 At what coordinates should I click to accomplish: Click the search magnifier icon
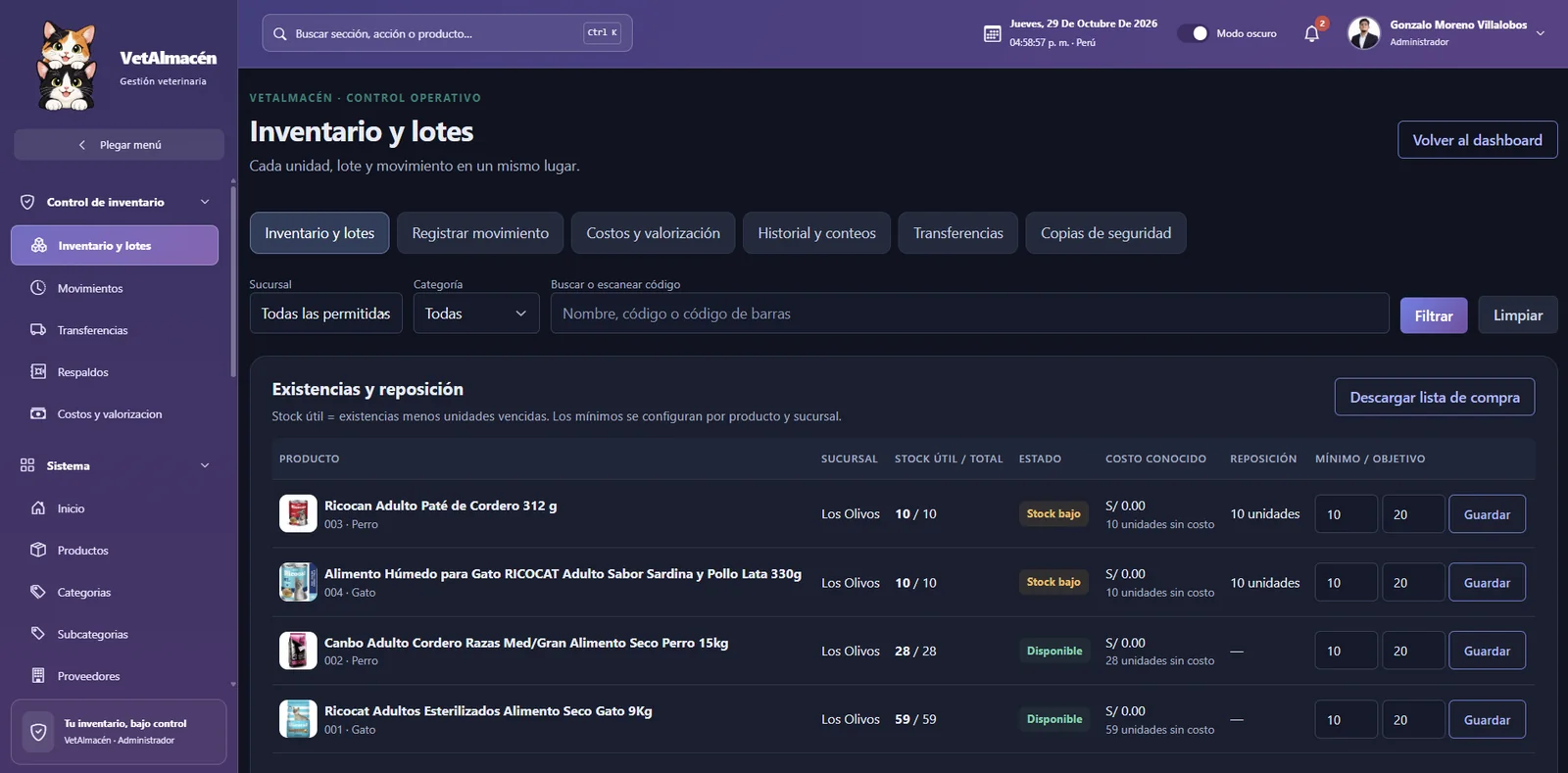(280, 33)
